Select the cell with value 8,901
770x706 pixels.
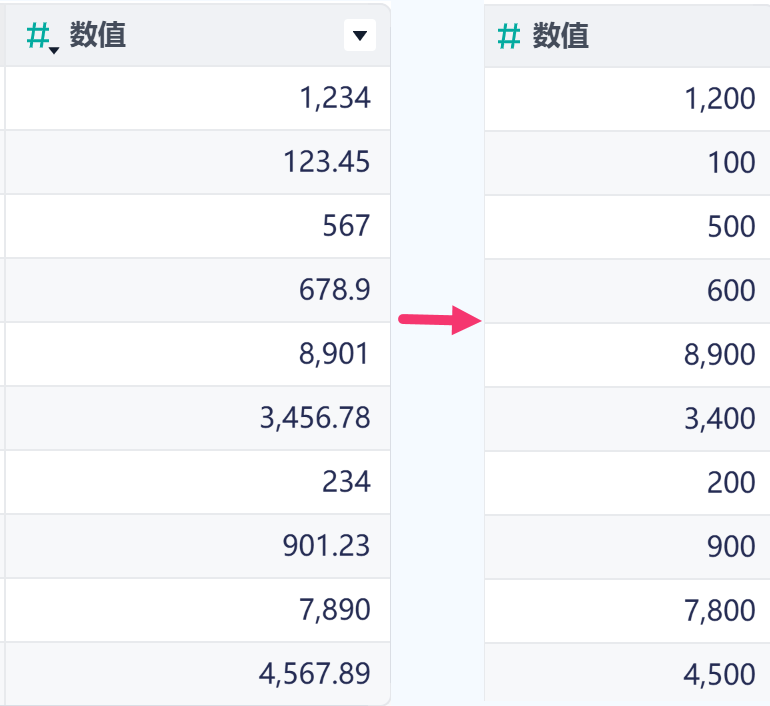(x=197, y=354)
